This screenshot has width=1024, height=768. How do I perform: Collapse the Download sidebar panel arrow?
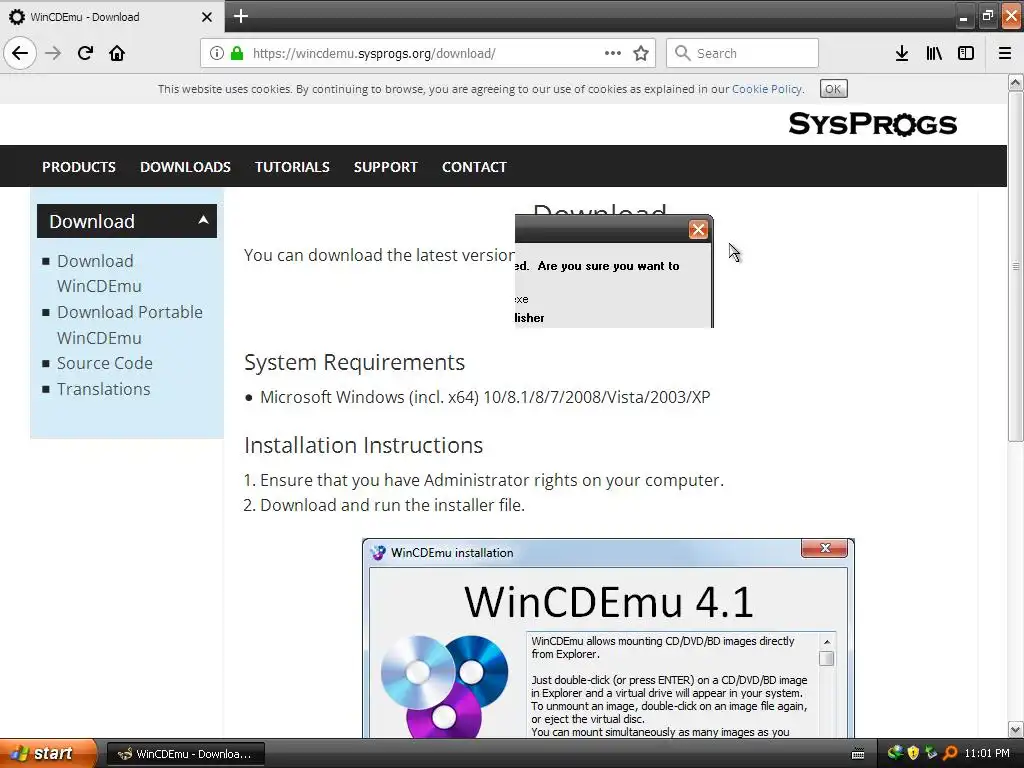(x=203, y=220)
